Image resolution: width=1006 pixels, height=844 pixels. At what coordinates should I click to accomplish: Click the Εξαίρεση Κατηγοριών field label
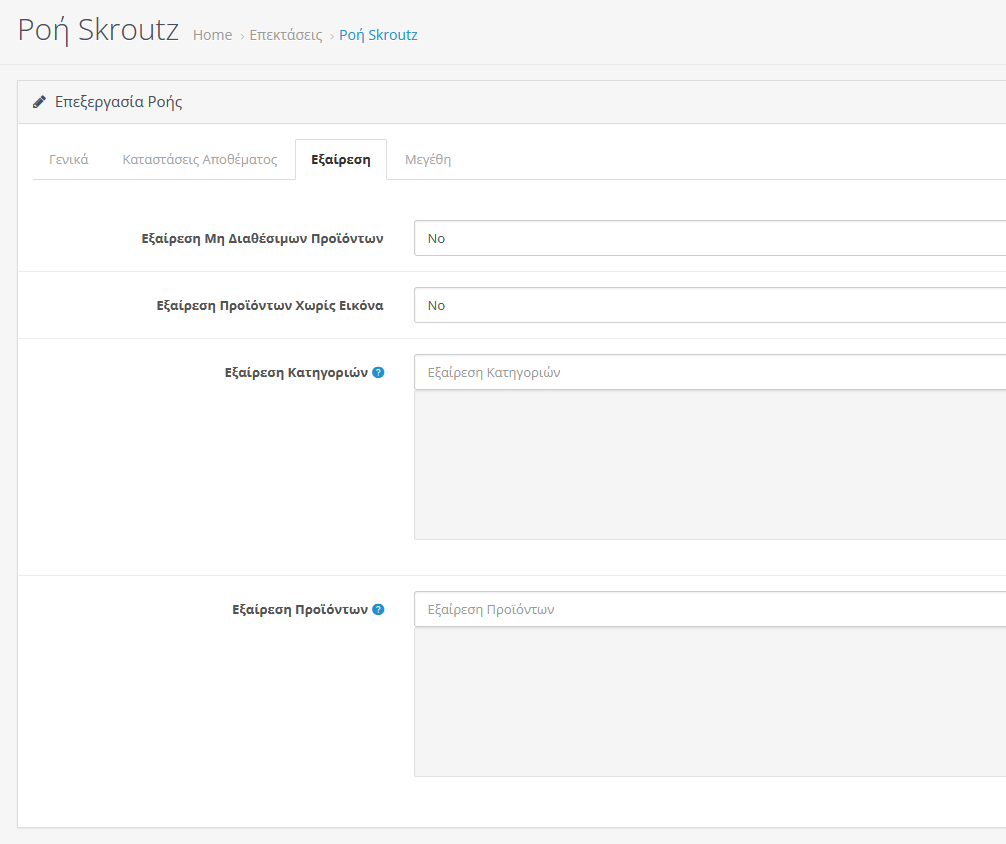click(296, 372)
